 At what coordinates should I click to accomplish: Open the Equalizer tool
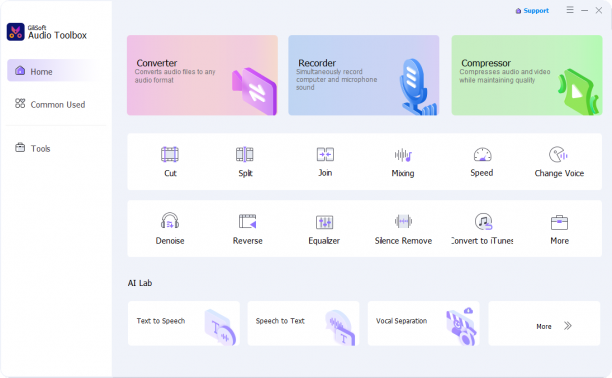pyautogui.click(x=324, y=229)
